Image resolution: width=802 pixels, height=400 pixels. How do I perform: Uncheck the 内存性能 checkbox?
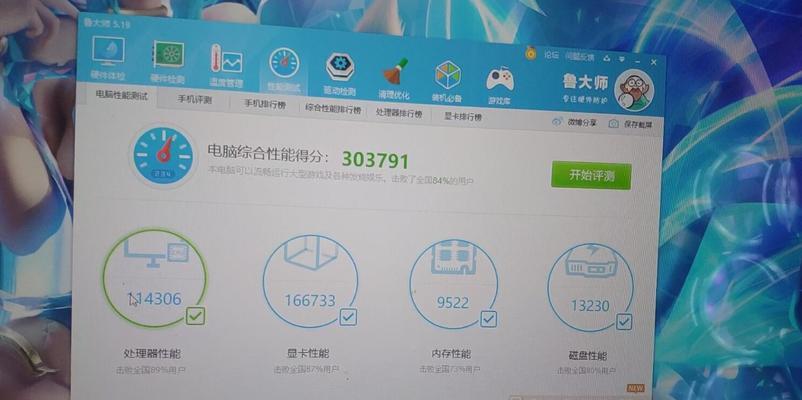pos(488,319)
